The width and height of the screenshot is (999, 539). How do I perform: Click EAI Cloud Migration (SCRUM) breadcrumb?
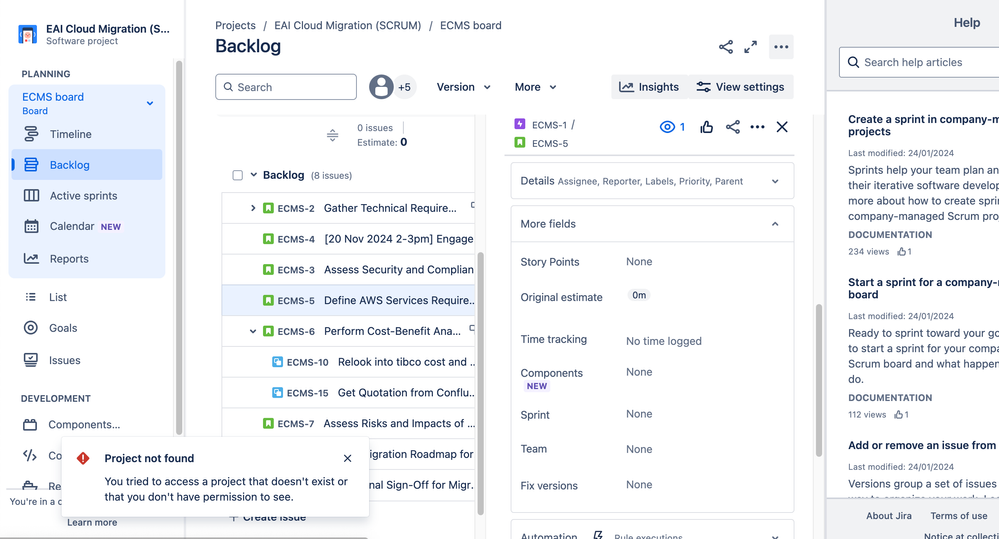(x=348, y=25)
